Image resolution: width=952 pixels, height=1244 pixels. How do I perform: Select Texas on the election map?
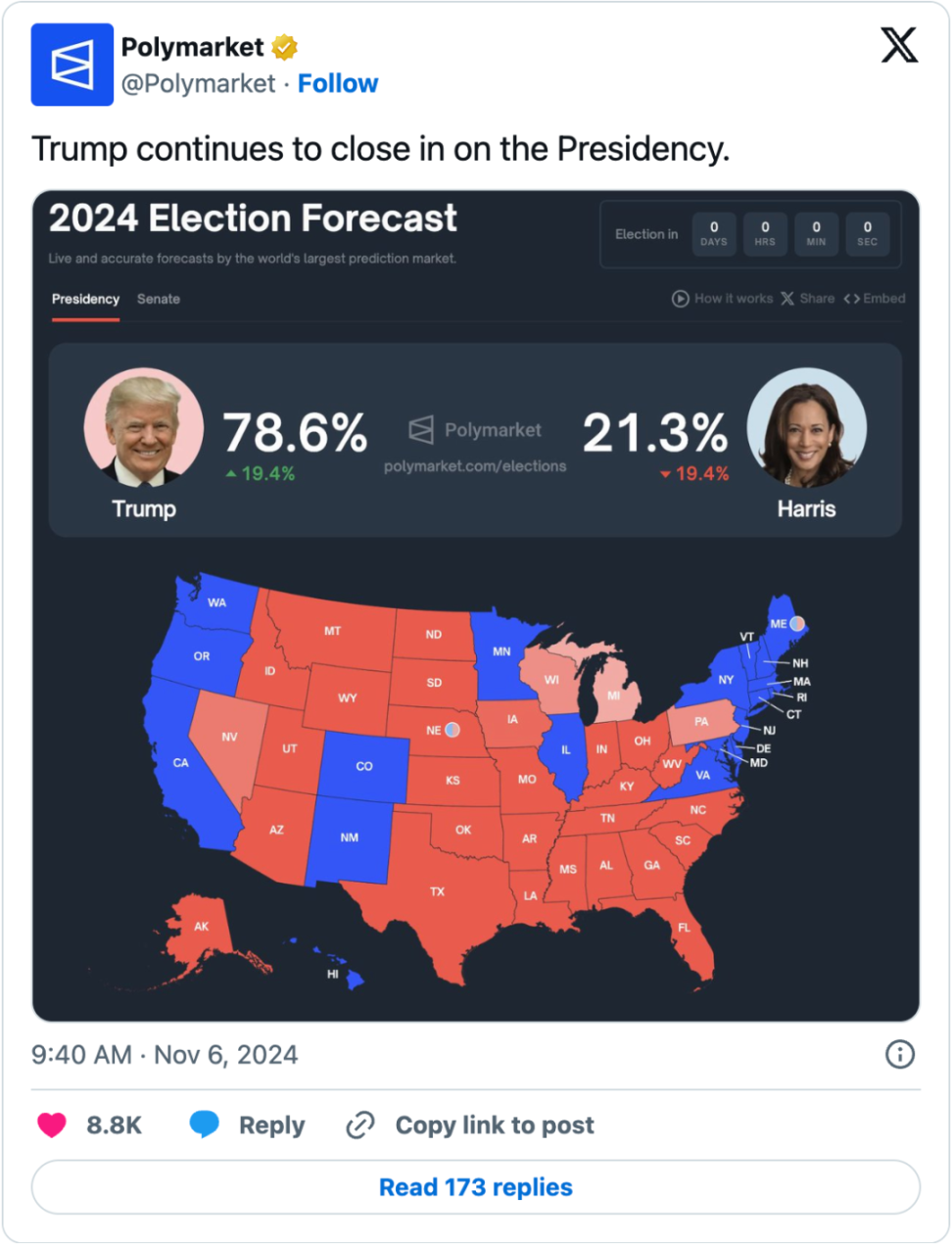click(x=437, y=891)
